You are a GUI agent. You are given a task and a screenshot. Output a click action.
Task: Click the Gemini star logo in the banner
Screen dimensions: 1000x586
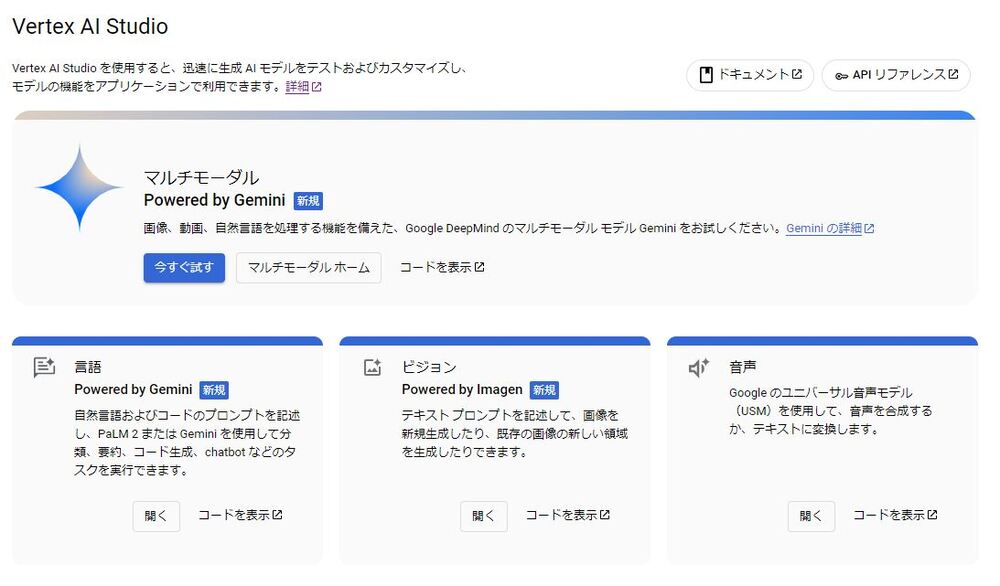pyautogui.click(x=79, y=190)
